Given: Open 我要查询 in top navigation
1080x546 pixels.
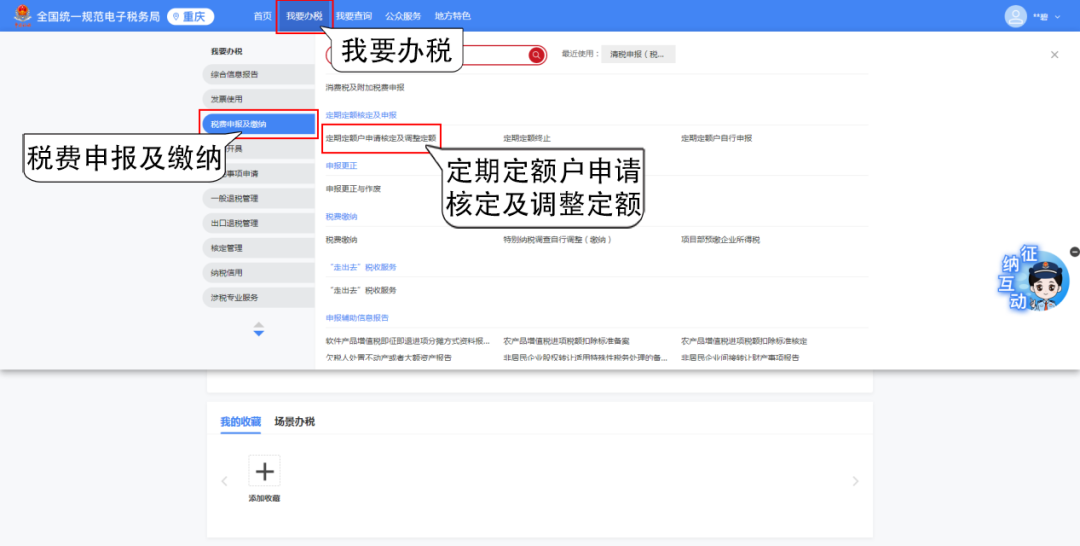Looking at the screenshot, I should pos(354,16).
